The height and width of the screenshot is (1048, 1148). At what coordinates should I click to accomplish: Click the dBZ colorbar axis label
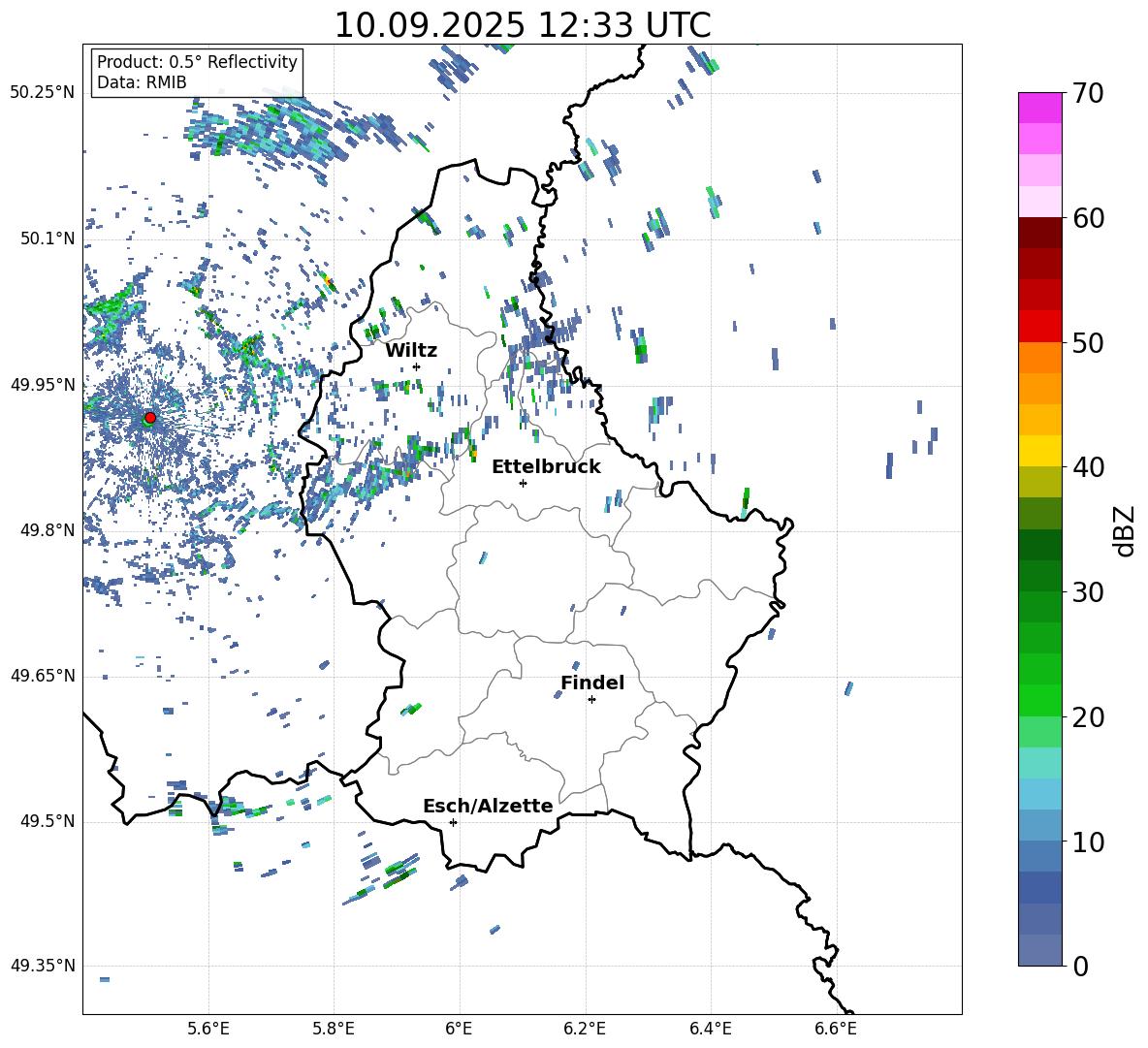(1125, 530)
